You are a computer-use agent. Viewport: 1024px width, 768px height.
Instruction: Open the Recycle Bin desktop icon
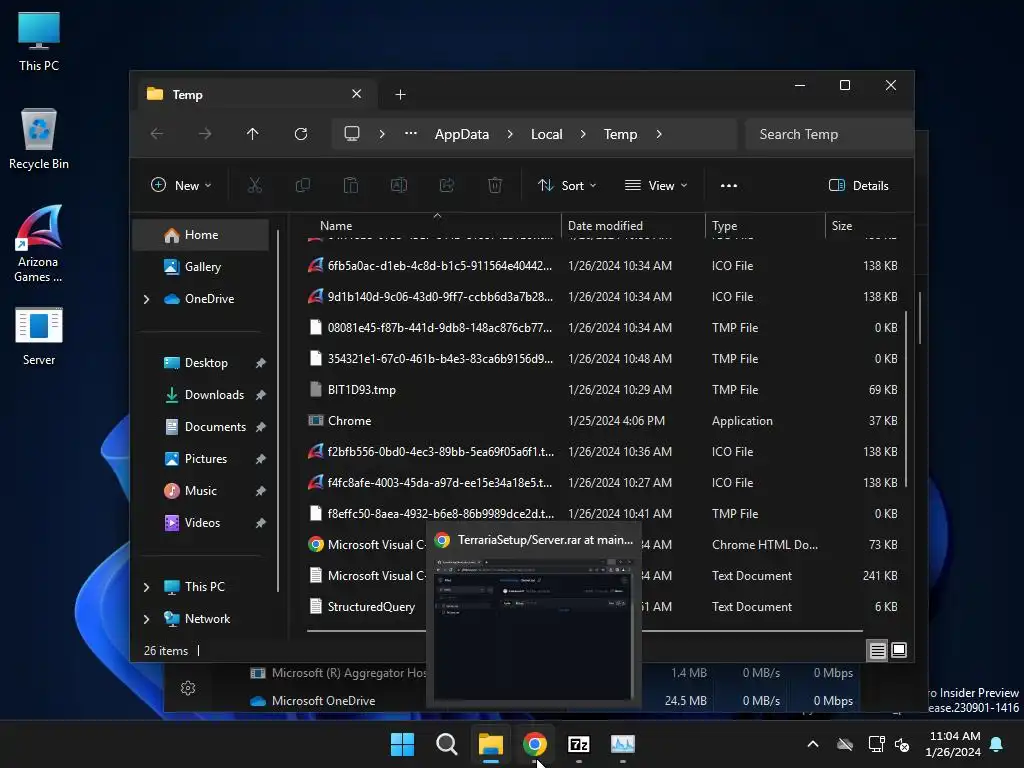point(39,139)
